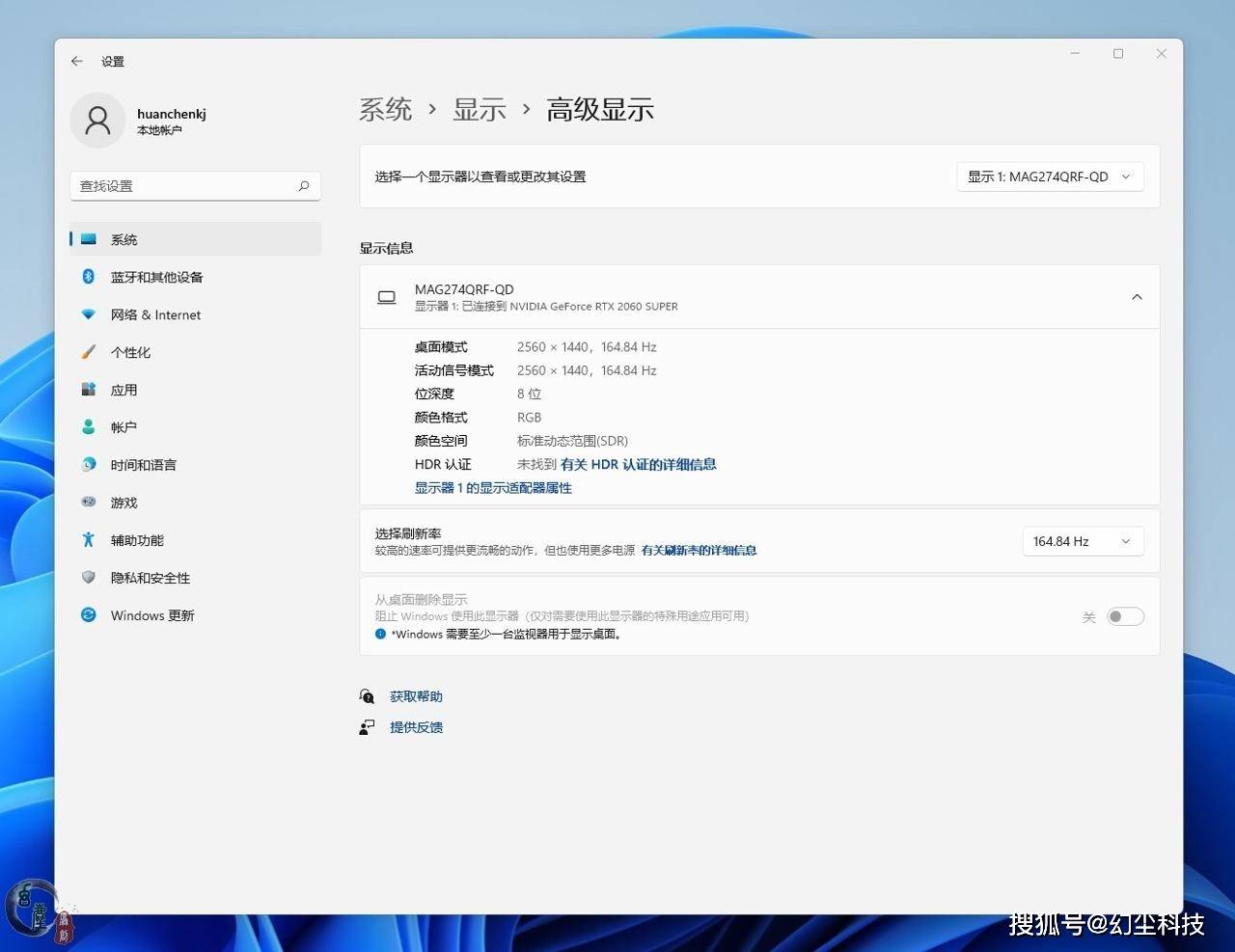This screenshot has height=952, width=1235.
Task: Click the 标准动态范围(SDR) value
Action: [x=572, y=441]
